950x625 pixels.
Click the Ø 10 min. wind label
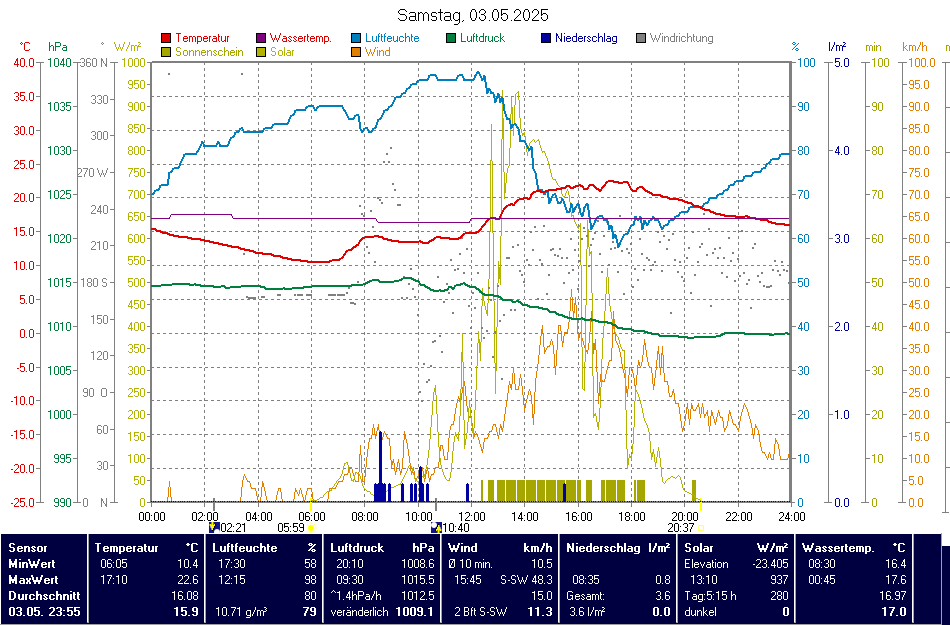[x=471, y=564]
